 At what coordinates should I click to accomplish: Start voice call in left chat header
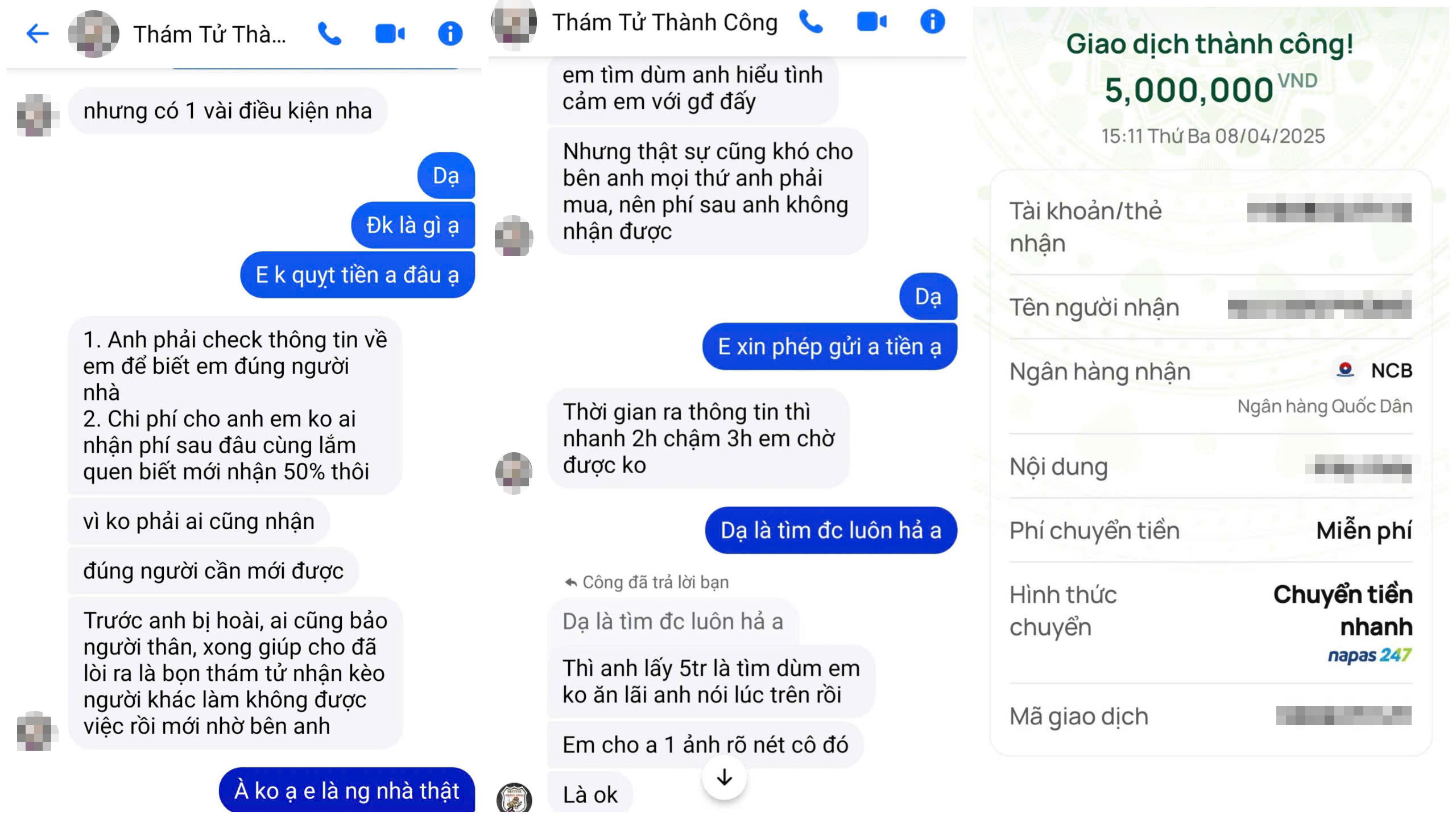coord(329,34)
